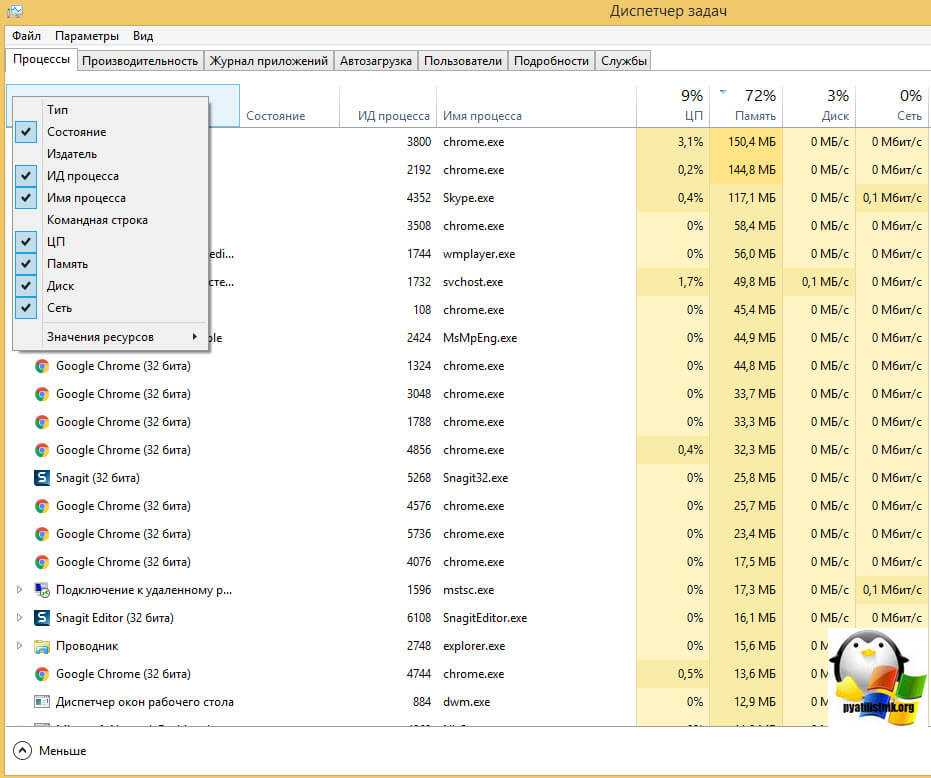931x778 pixels.
Task: Click Chrome icon for process 1324
Action: tap(42, 366)
